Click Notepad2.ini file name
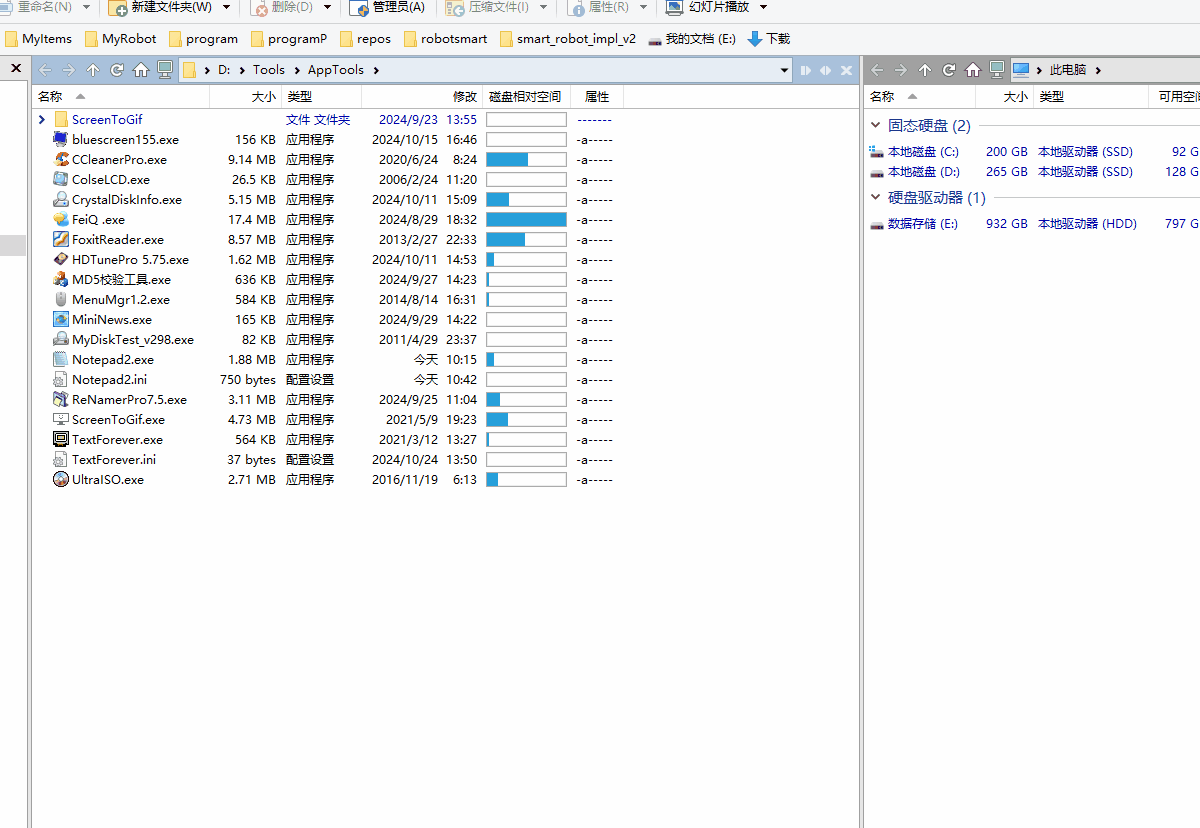1200x828 pixels. pyautogui.click(x=109, y=380)
